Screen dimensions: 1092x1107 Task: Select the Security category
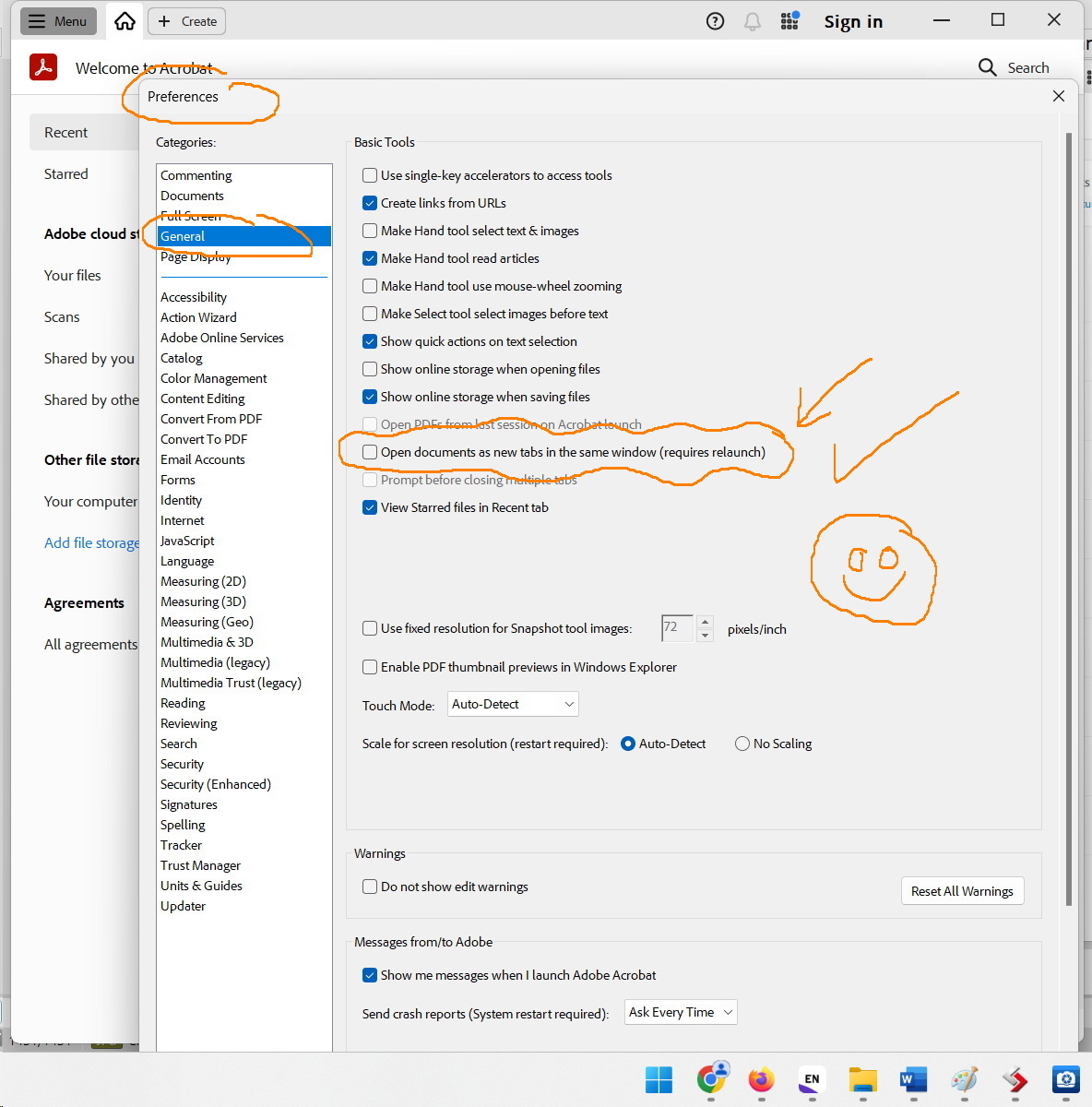[182, 764]
